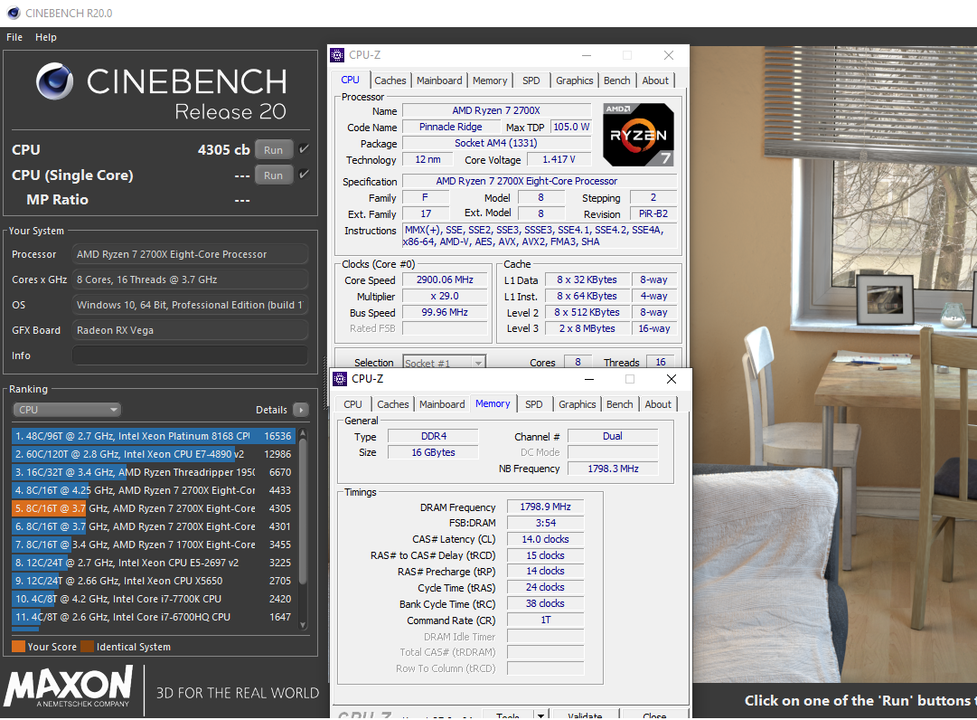
Task: Click the CPU-Z icon of the lower CPU-Z window
Action: (340, 379)
